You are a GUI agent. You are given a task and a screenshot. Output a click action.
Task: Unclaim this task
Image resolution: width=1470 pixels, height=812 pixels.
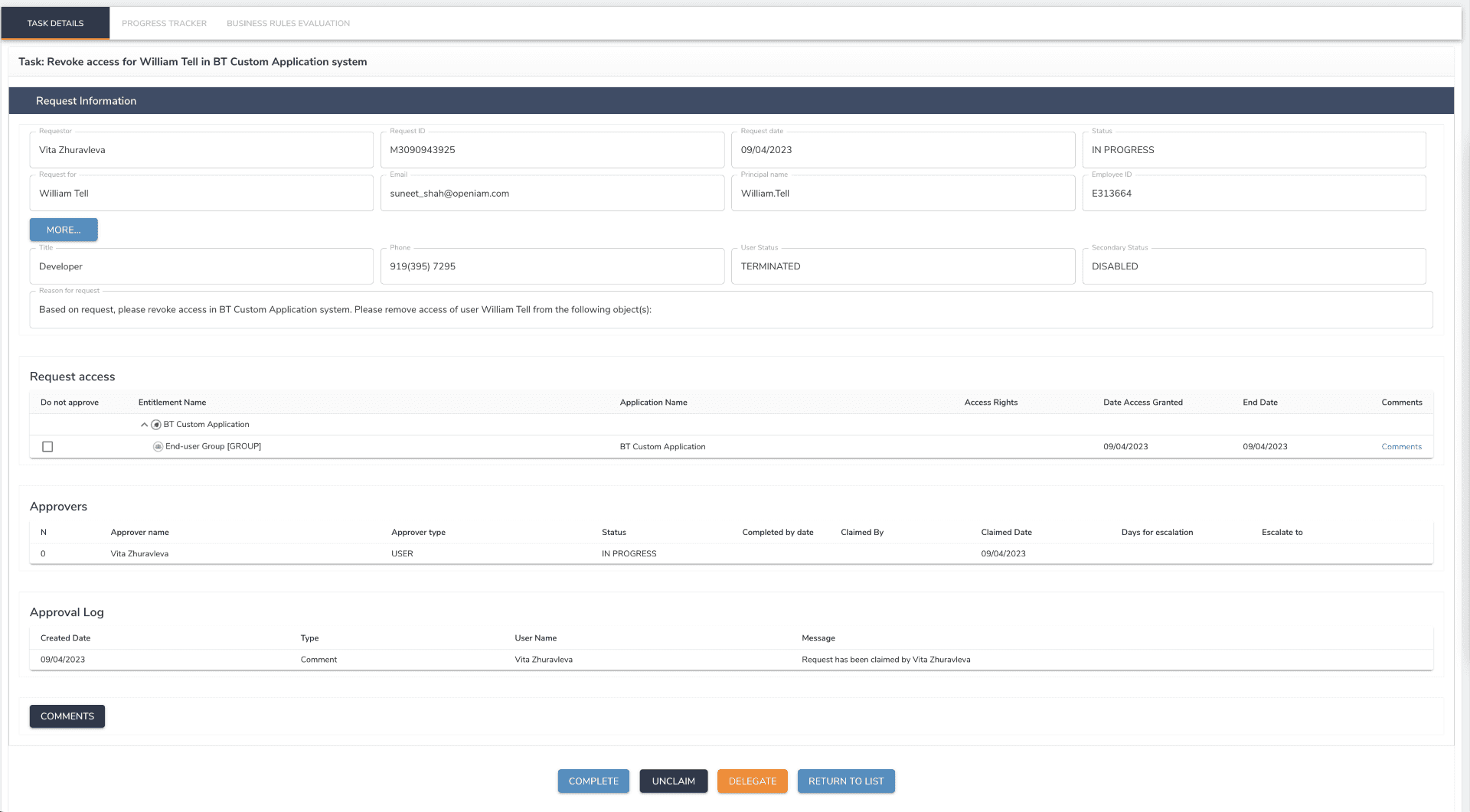click(x=674, y=781)
